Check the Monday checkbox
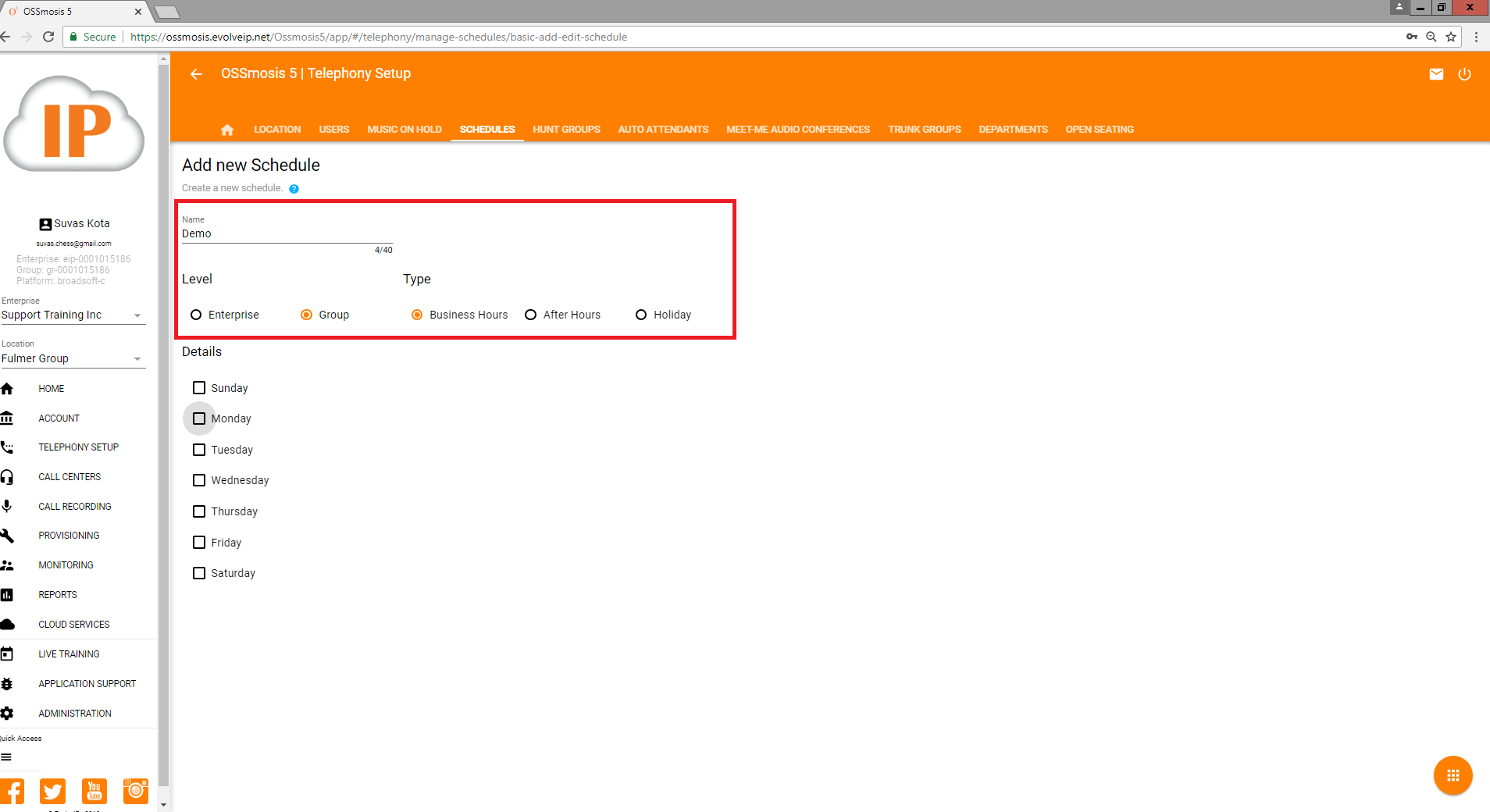 click(x=199, y=418)
